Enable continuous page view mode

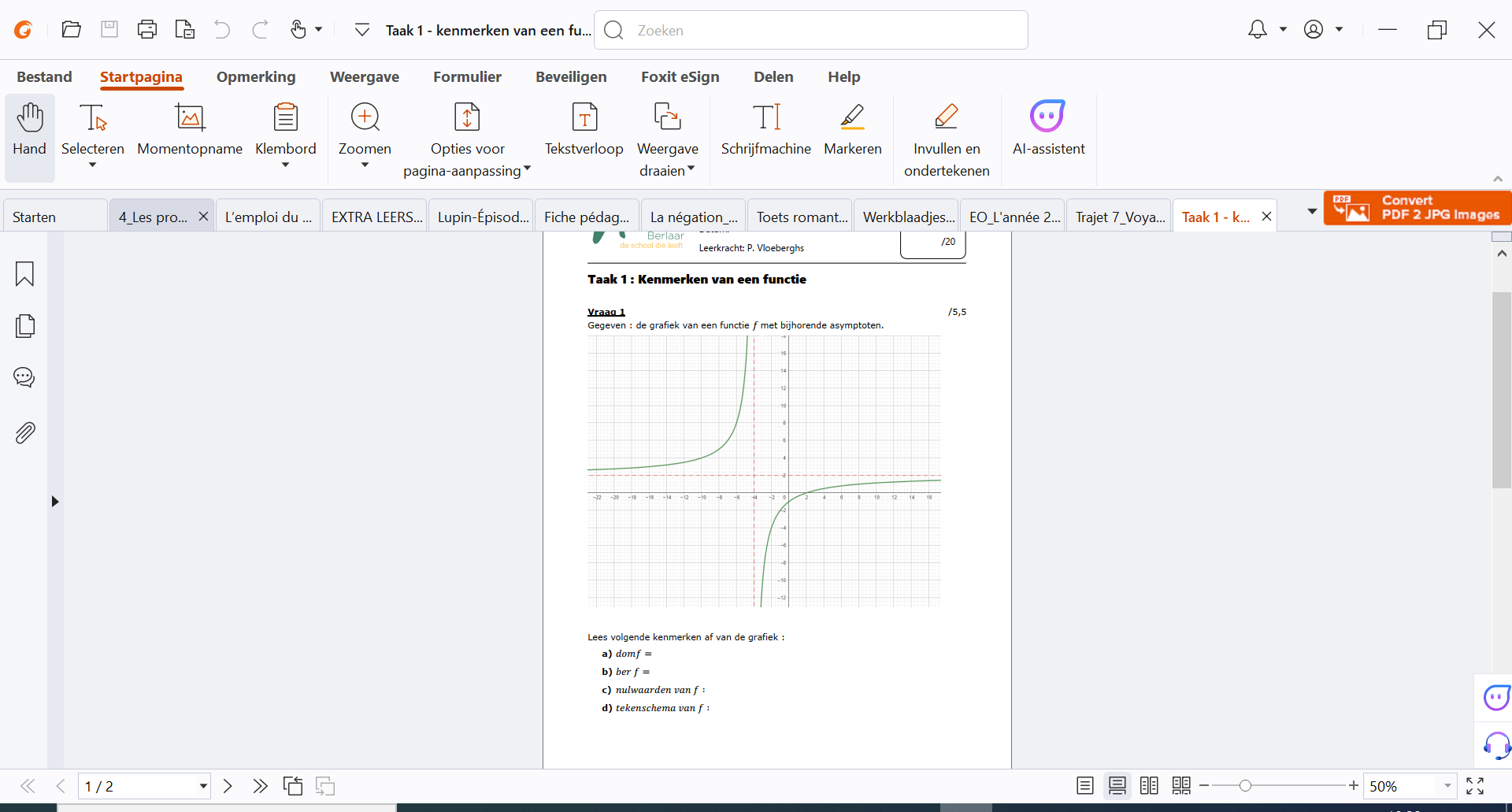tap(1117, 786)
